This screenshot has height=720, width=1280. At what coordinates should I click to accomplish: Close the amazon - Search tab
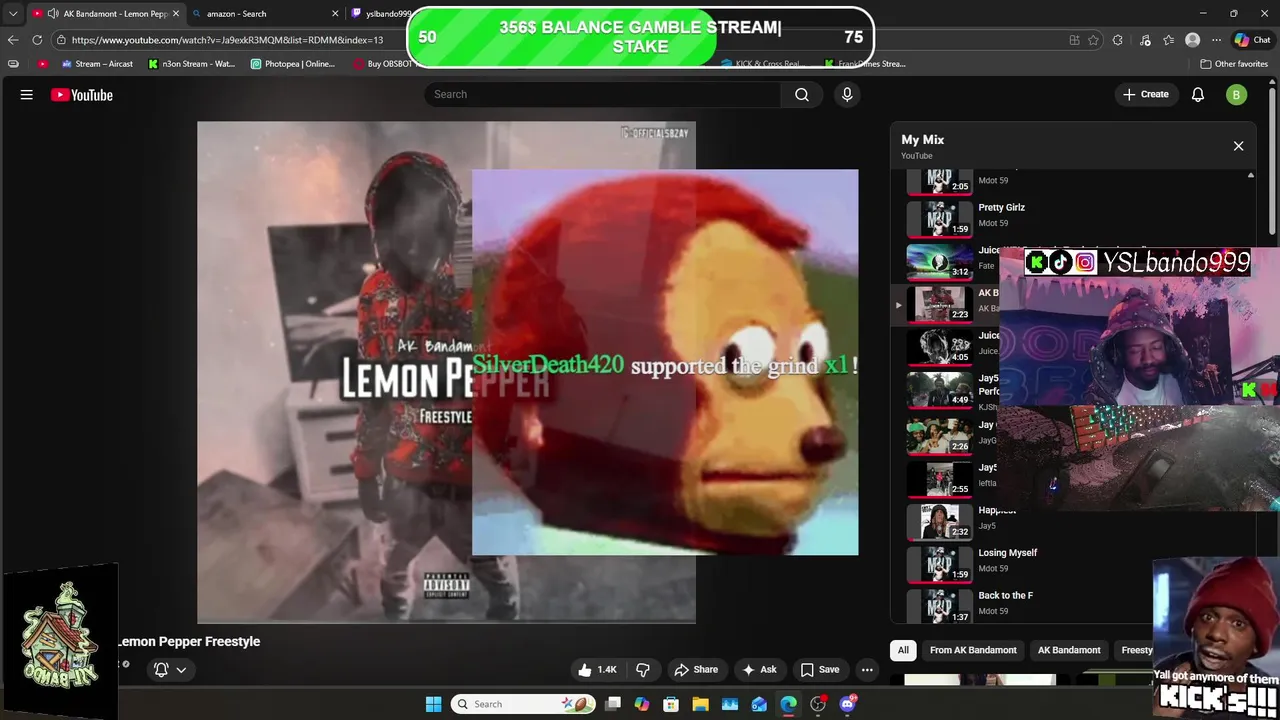click(335, 14)
